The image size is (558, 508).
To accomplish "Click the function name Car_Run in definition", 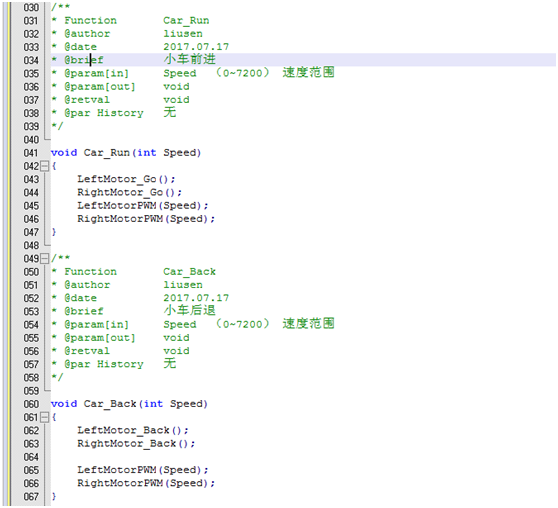I will coord(107,153).
